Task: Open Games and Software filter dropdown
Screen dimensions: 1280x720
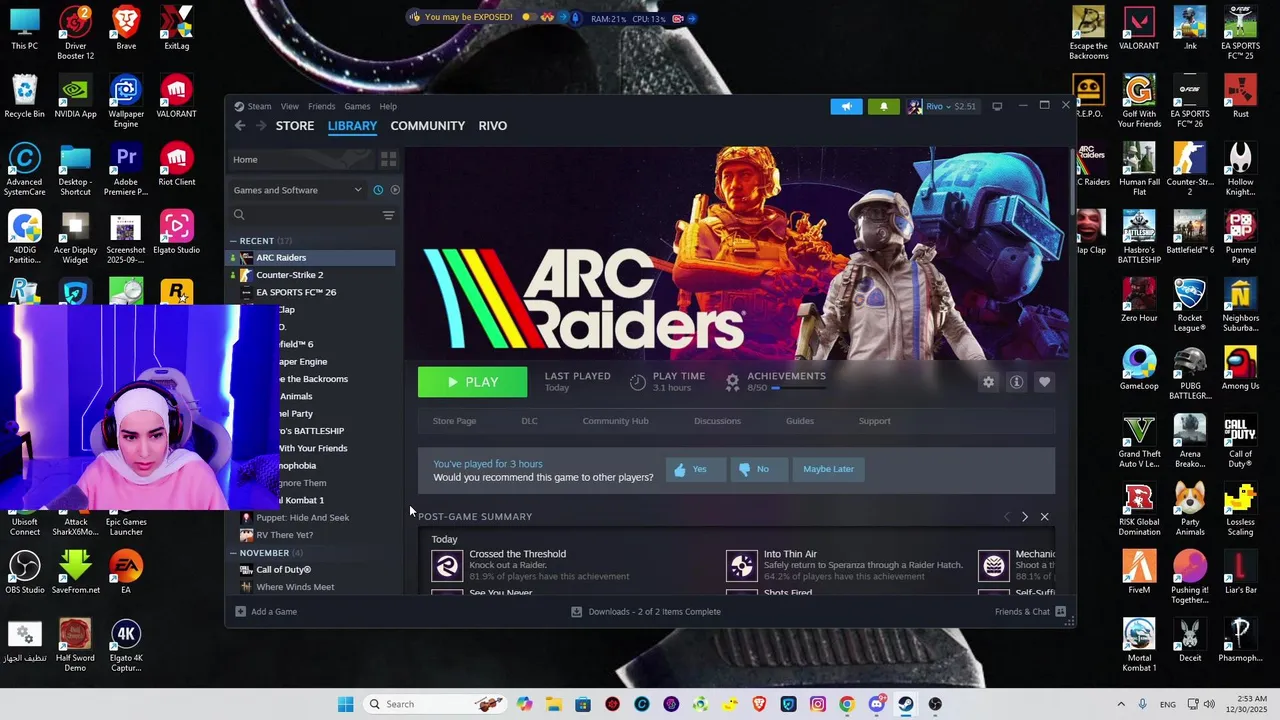Action: pyautogui.click(x=298, y=190)
